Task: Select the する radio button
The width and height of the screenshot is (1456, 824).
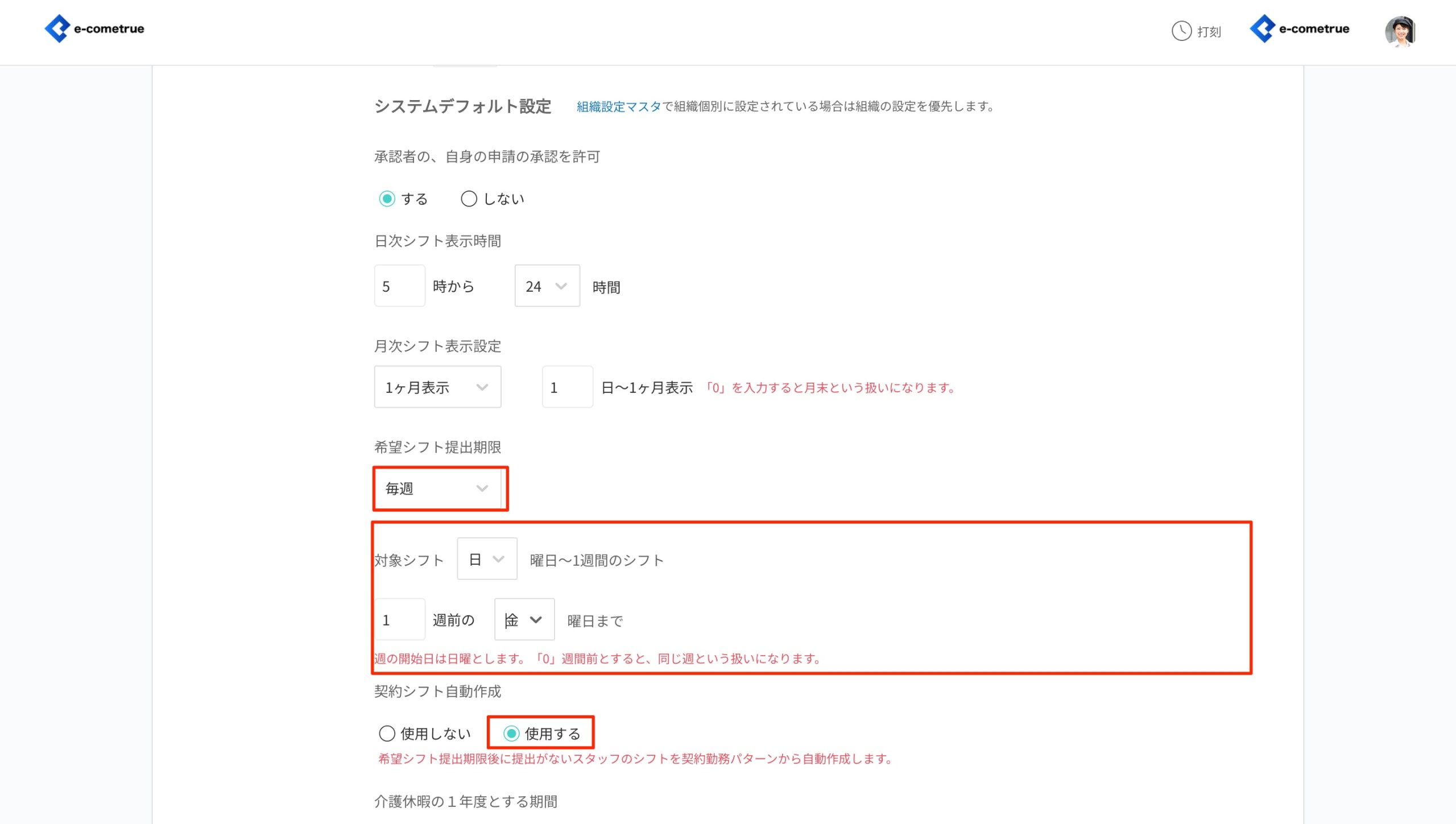Action: [x=388, y=198]
